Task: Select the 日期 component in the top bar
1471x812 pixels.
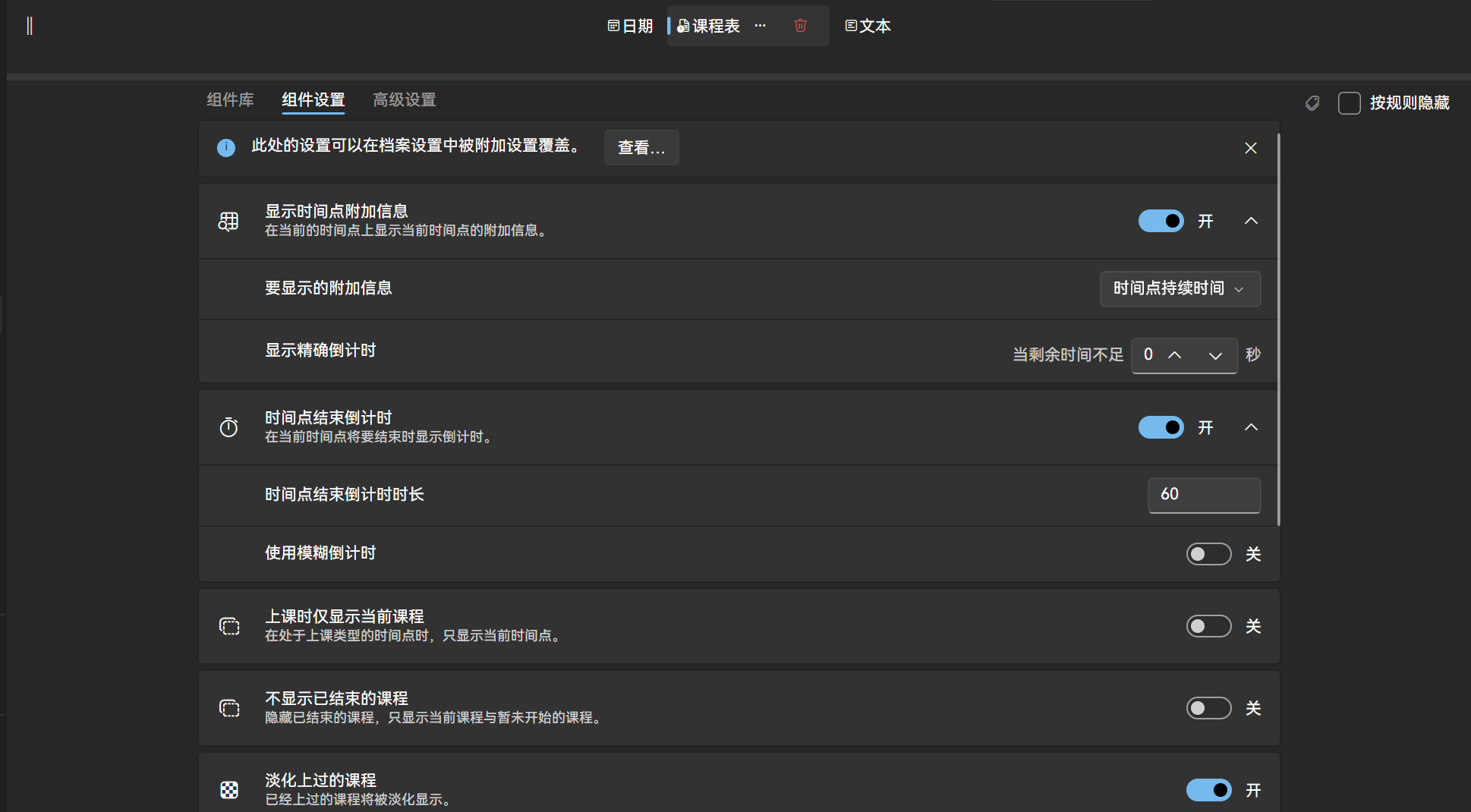Action: (632, 25)
